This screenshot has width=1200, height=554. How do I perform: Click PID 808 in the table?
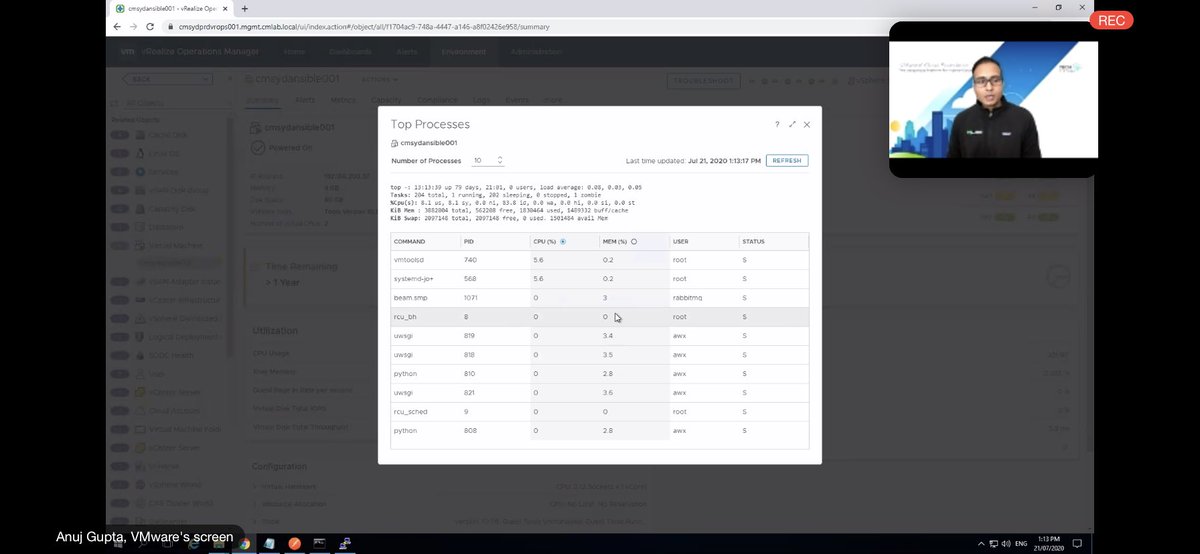click(470, 430)
